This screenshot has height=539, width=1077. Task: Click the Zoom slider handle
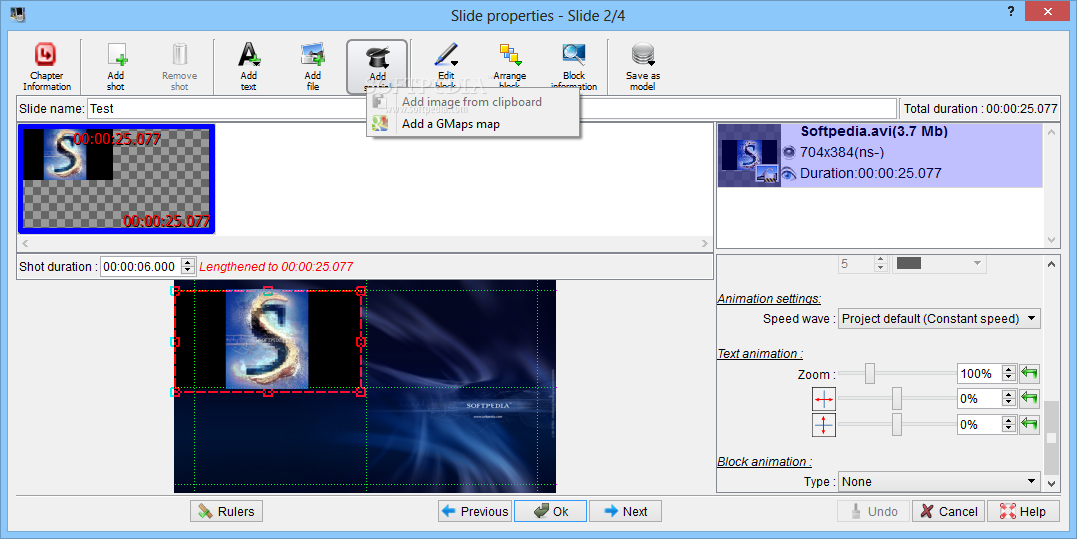[x=870, y=374]
